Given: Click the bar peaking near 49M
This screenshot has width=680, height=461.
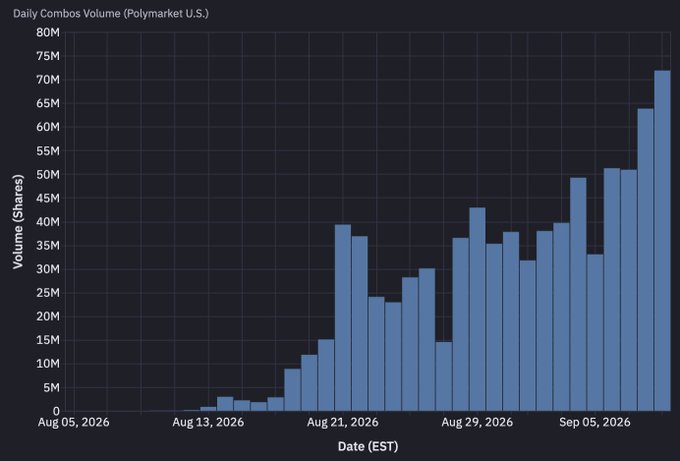Looking at the screenshot, I should point(578,294).
